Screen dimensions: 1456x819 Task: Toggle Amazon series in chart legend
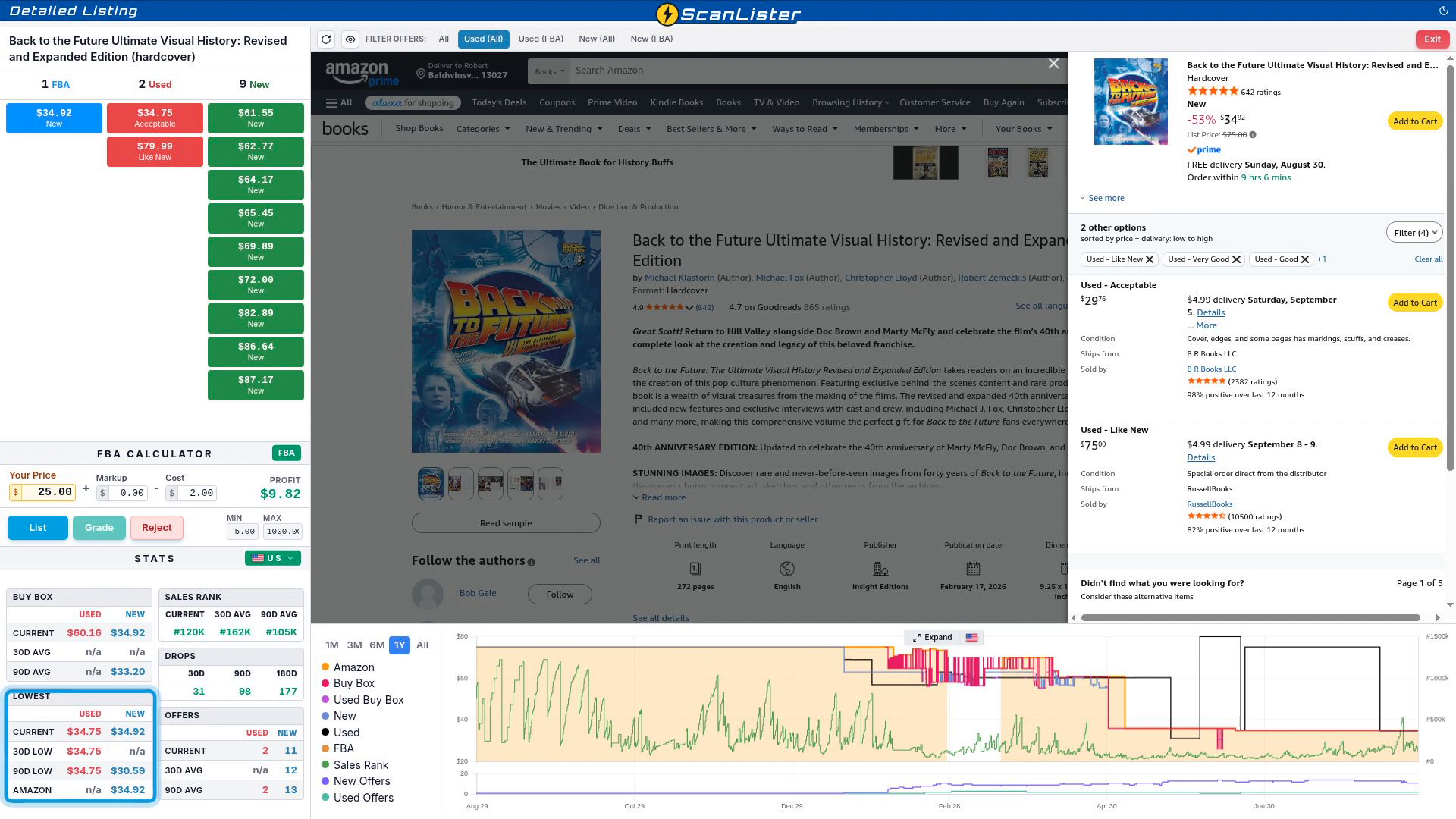(348, 667)
